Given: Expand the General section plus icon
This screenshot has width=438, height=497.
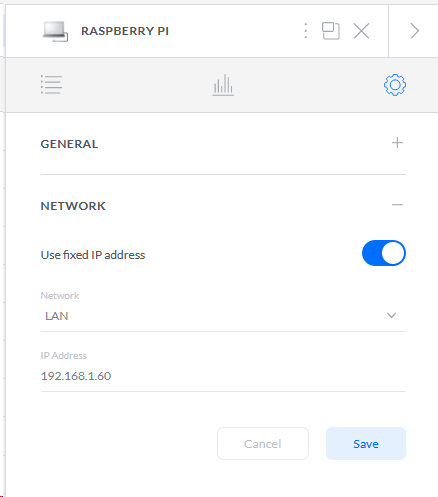Looking at the screenshot, I should coord(397,143).
